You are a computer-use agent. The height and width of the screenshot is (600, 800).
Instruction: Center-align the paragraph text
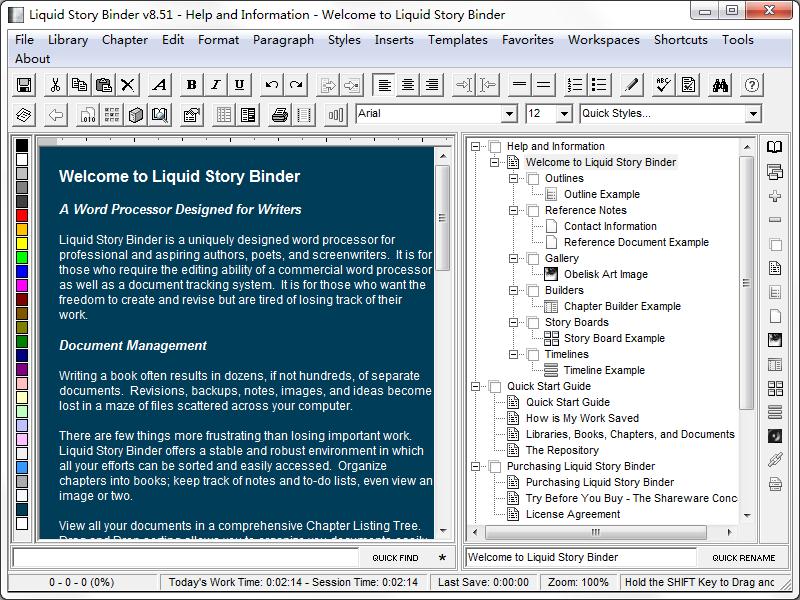(408, 85)
